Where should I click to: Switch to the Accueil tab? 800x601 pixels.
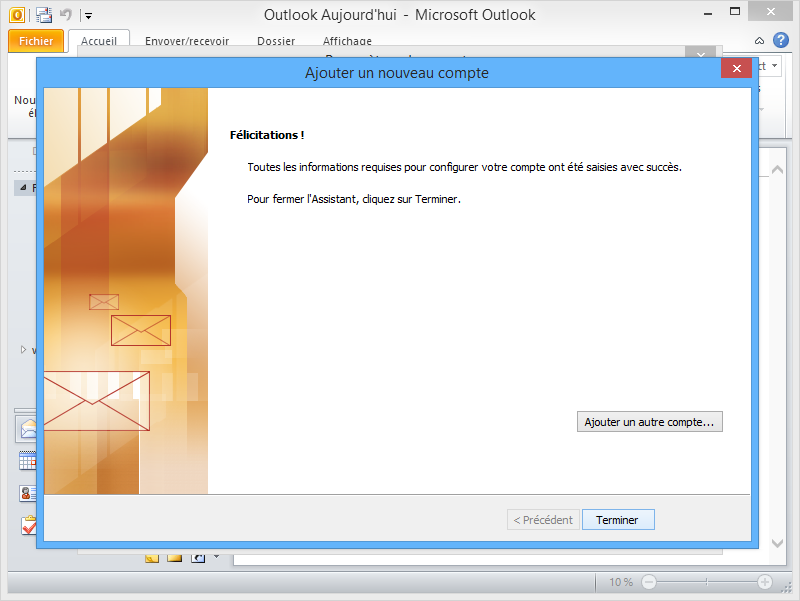[100, 41]
